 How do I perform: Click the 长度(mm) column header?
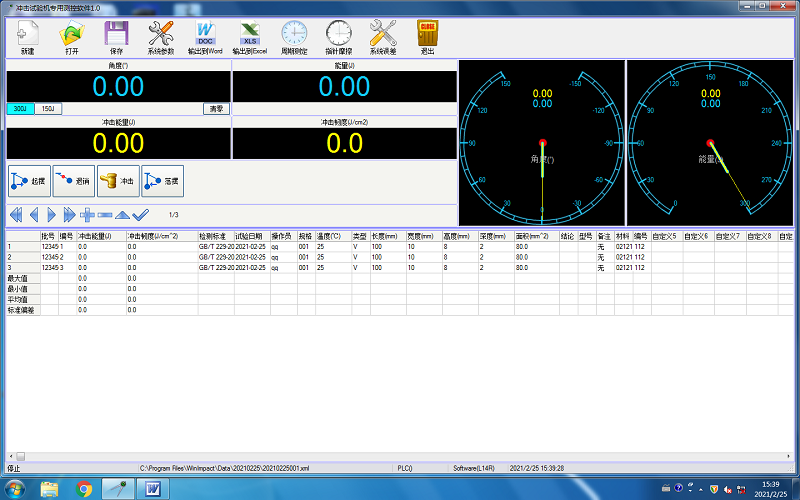(388, 236)
